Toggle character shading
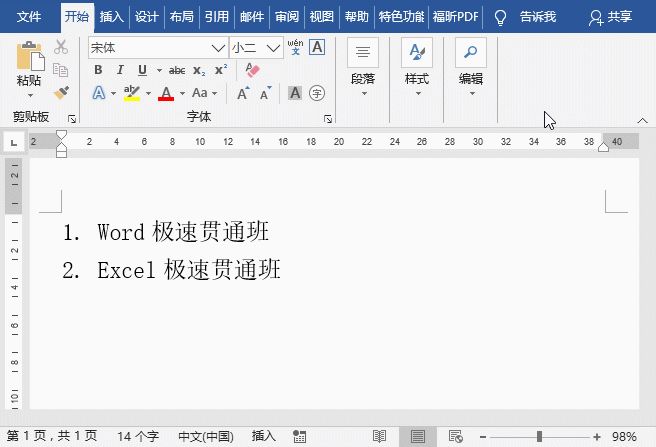This screenshot has width=656, height=447. click(295, 93)
